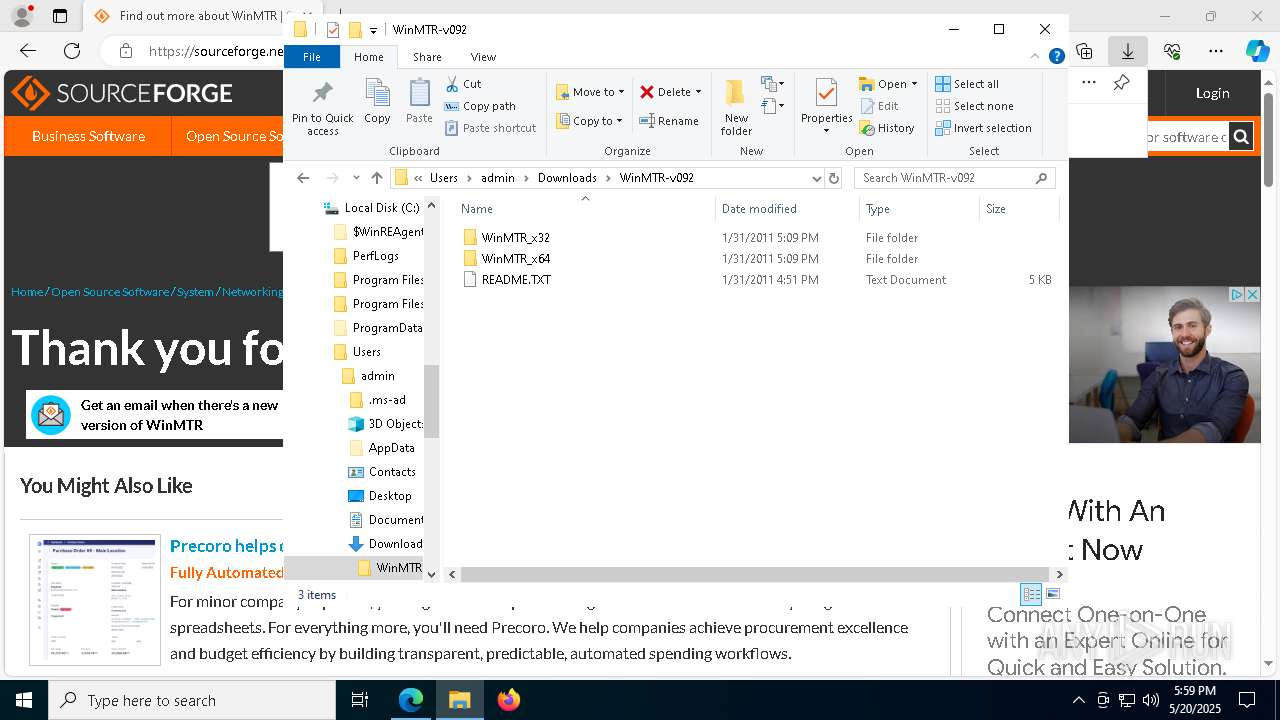The width and height of the screenshot is (1280, 720).
Task: Click the Windows taskbar search box
Action: tap(192, 700)
